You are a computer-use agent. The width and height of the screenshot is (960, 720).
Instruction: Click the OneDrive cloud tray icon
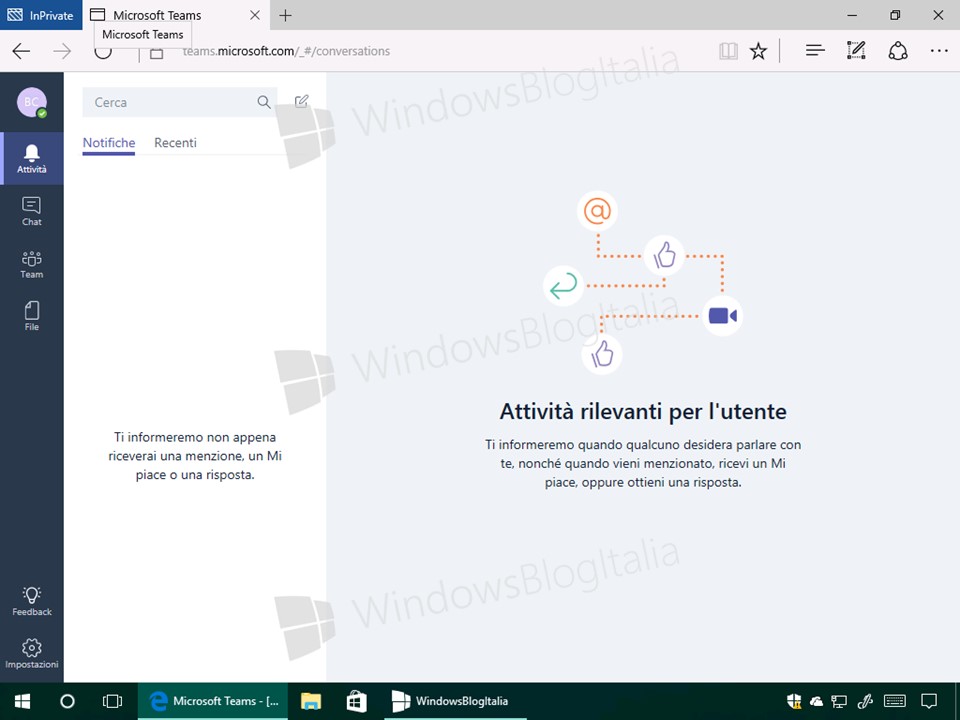coord(816,702)
